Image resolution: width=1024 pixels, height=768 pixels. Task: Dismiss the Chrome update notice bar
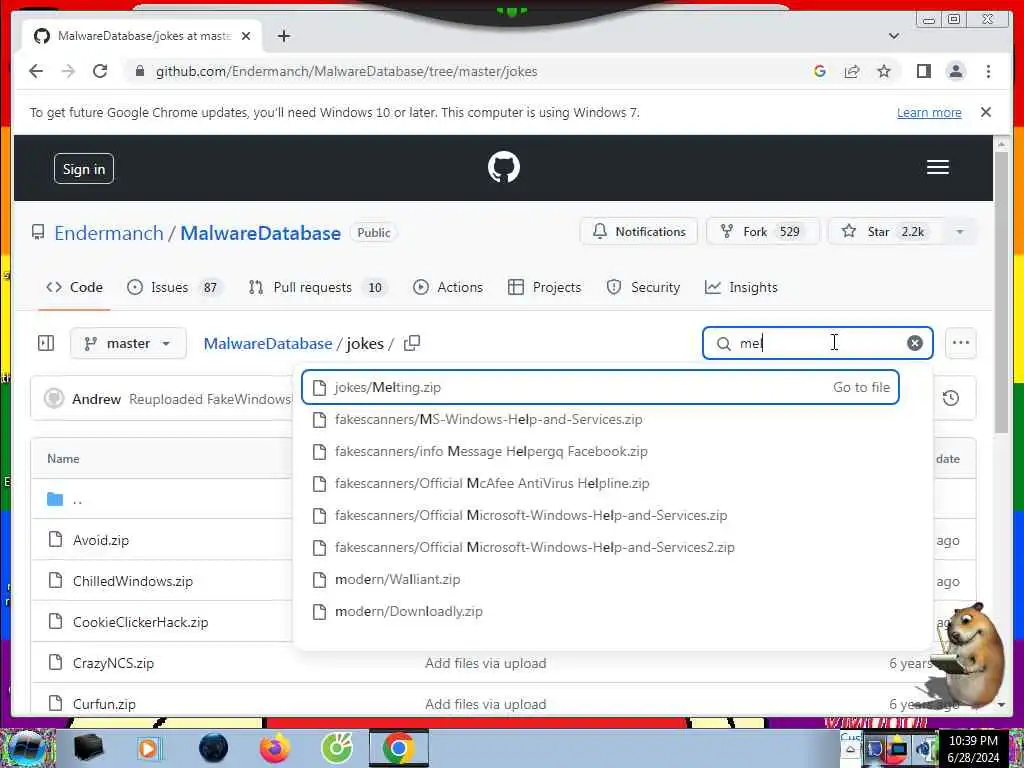[986, 112]
